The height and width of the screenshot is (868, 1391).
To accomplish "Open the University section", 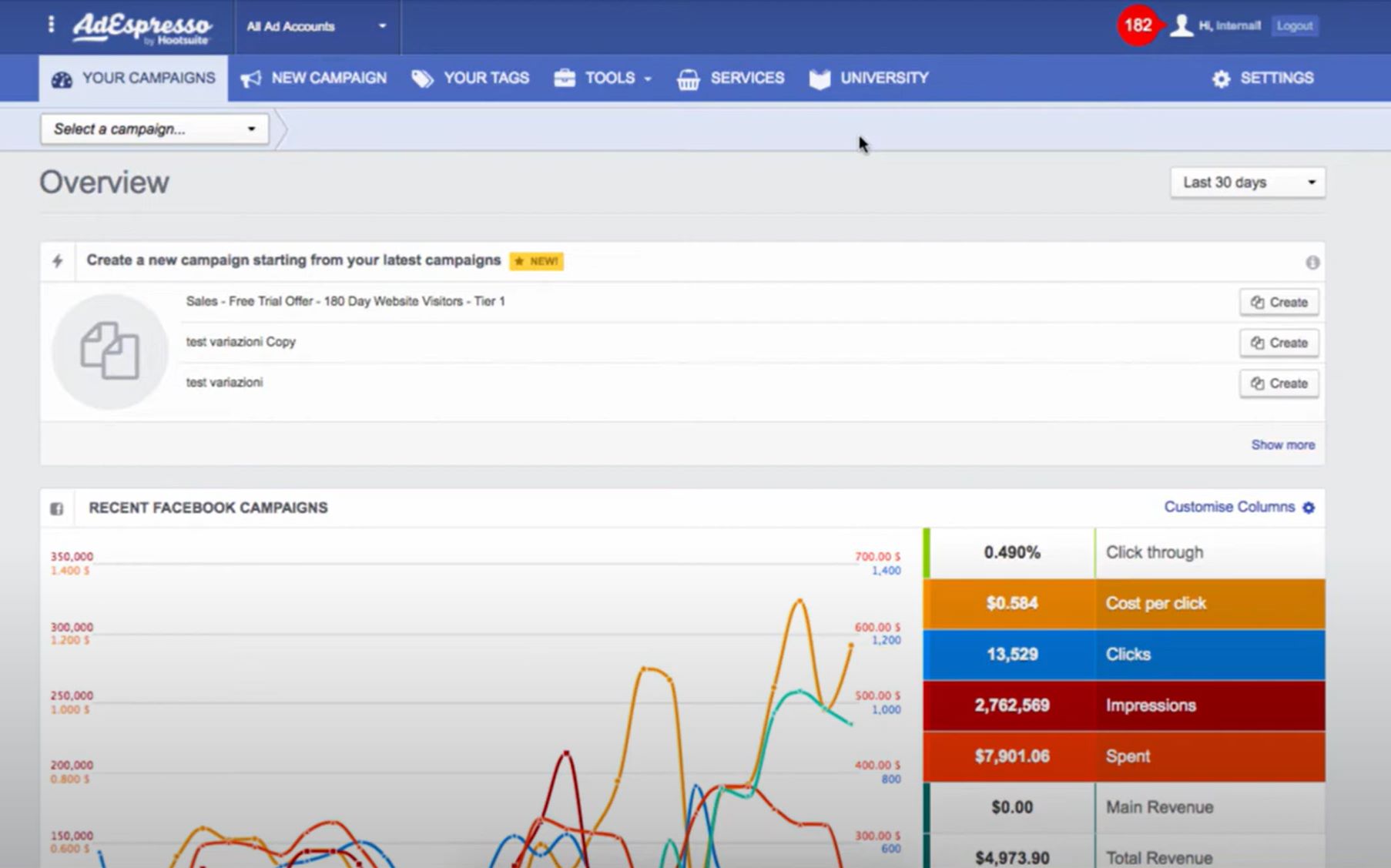I will (869, 78).
